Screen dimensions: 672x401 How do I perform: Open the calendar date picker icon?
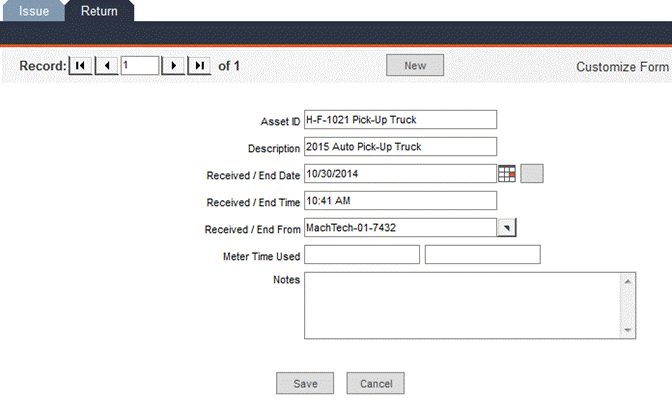click(507, 173)
